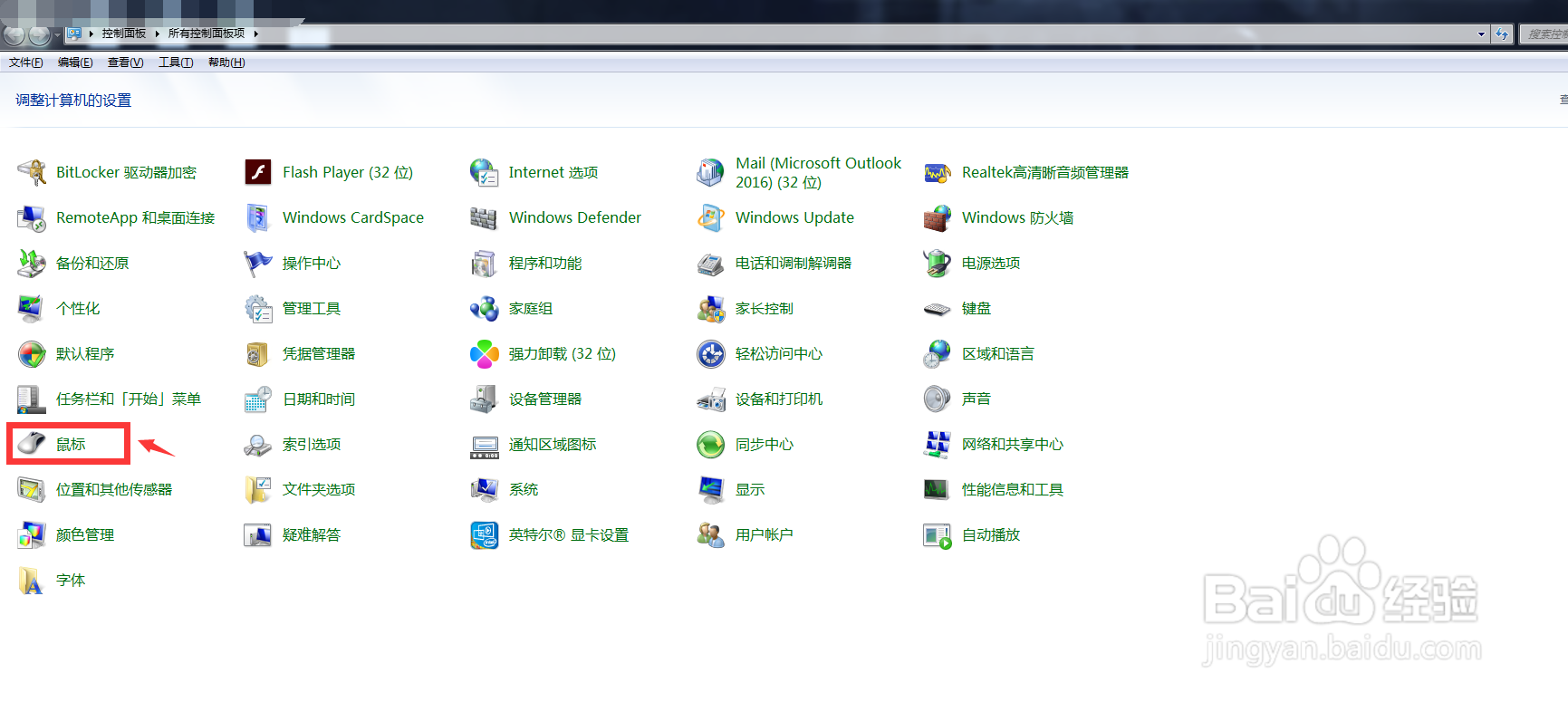Image resolution: width=1568 pixels, height=702 pixels.
Task: Expand the arrow before 控制面板 breadcrumb
Action: 91,34
